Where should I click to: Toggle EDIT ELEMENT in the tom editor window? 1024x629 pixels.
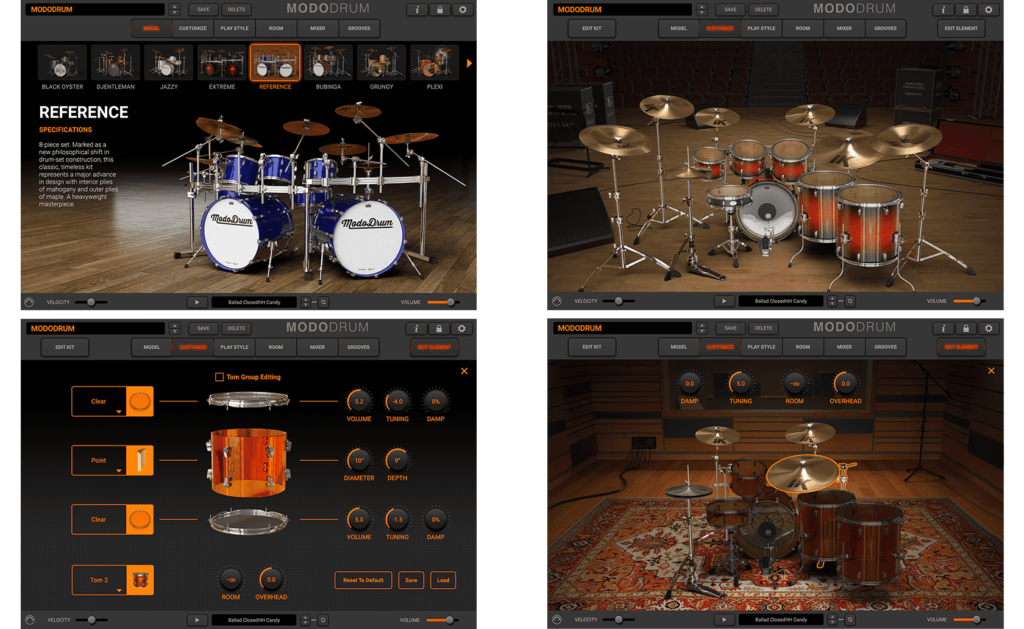pos(434,347)
